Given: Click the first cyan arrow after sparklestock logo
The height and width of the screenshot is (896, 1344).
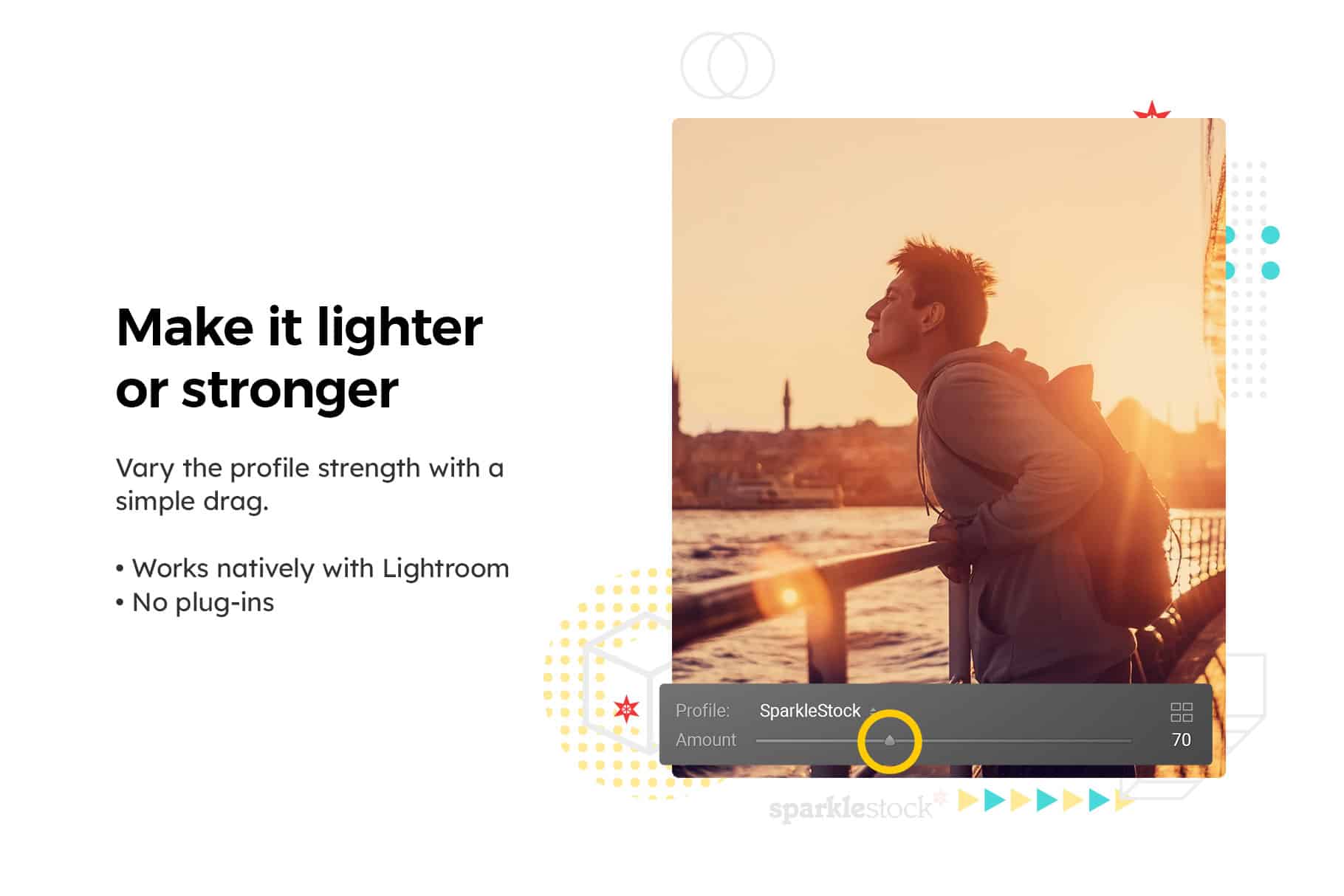Looking at the screenshot, I should tap(995, 800).
